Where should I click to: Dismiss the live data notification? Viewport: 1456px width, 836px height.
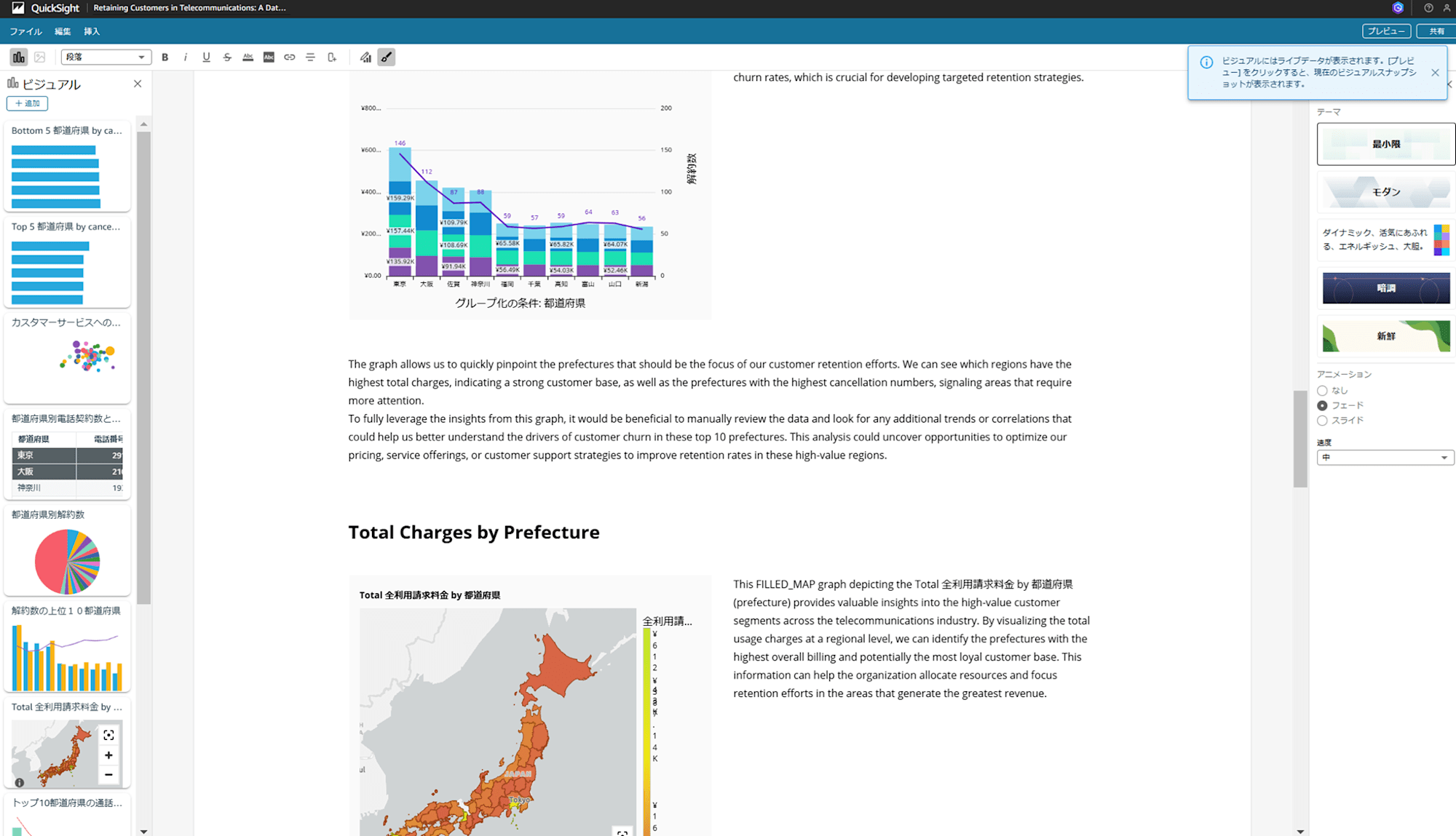coord(1435,73)
